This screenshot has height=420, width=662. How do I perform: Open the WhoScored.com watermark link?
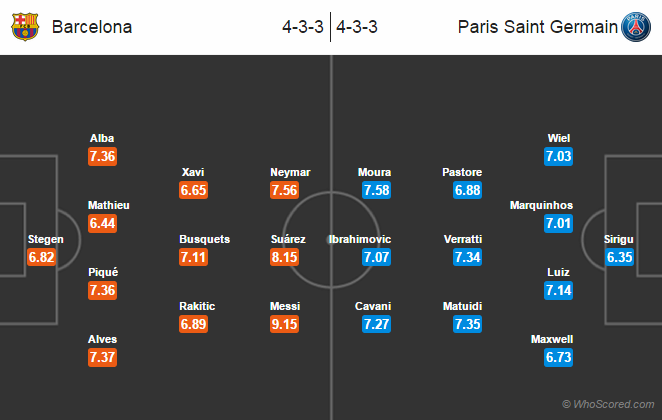(x=608, y=404)
